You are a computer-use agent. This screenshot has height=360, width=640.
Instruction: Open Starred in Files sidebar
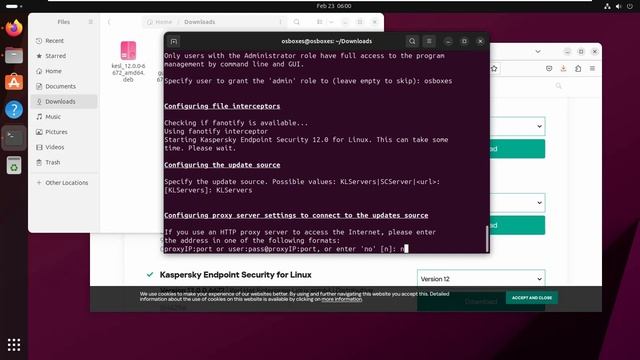[x=64, y=56]
